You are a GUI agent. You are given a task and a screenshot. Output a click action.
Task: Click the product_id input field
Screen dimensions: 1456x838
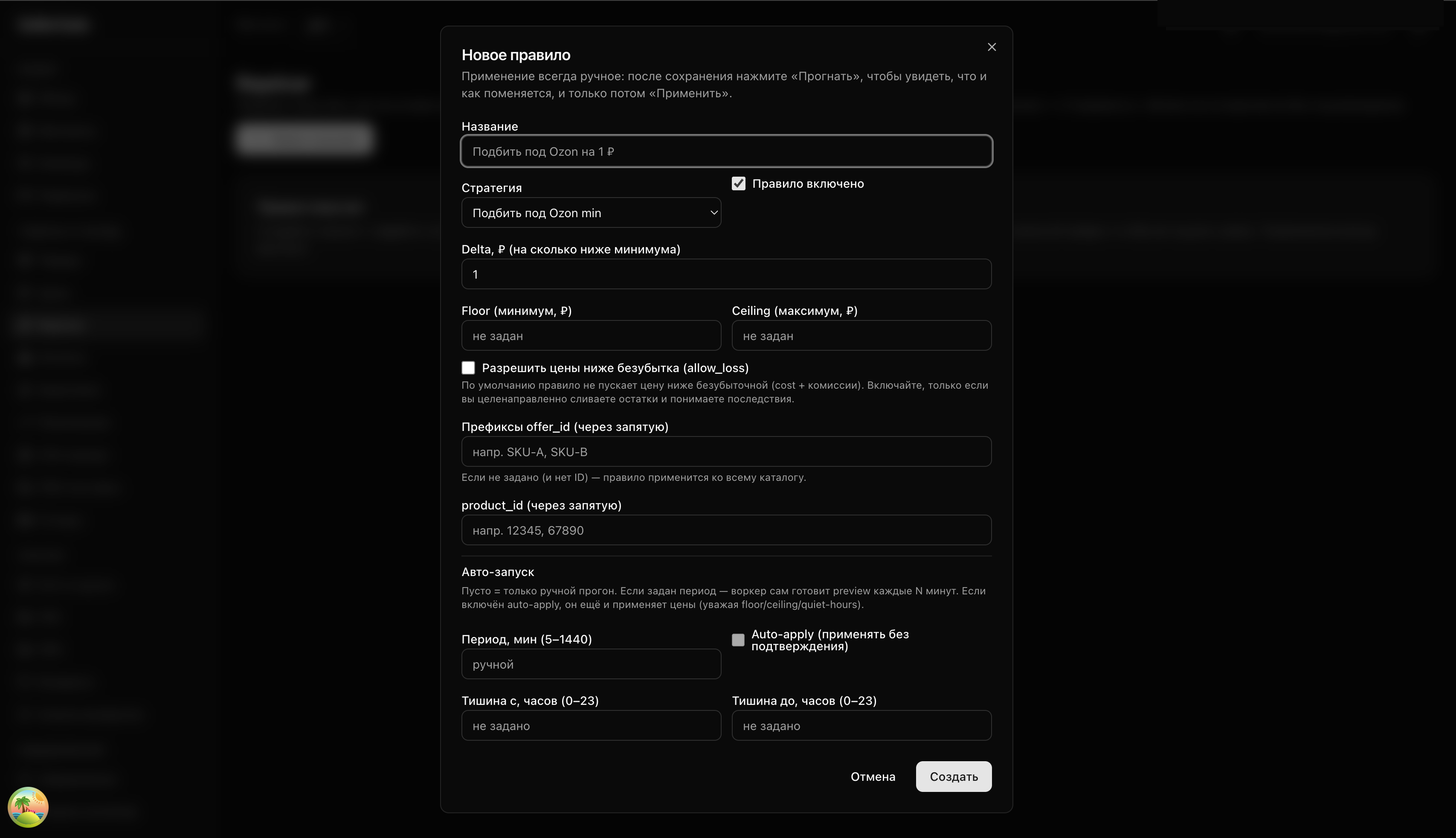726,530
